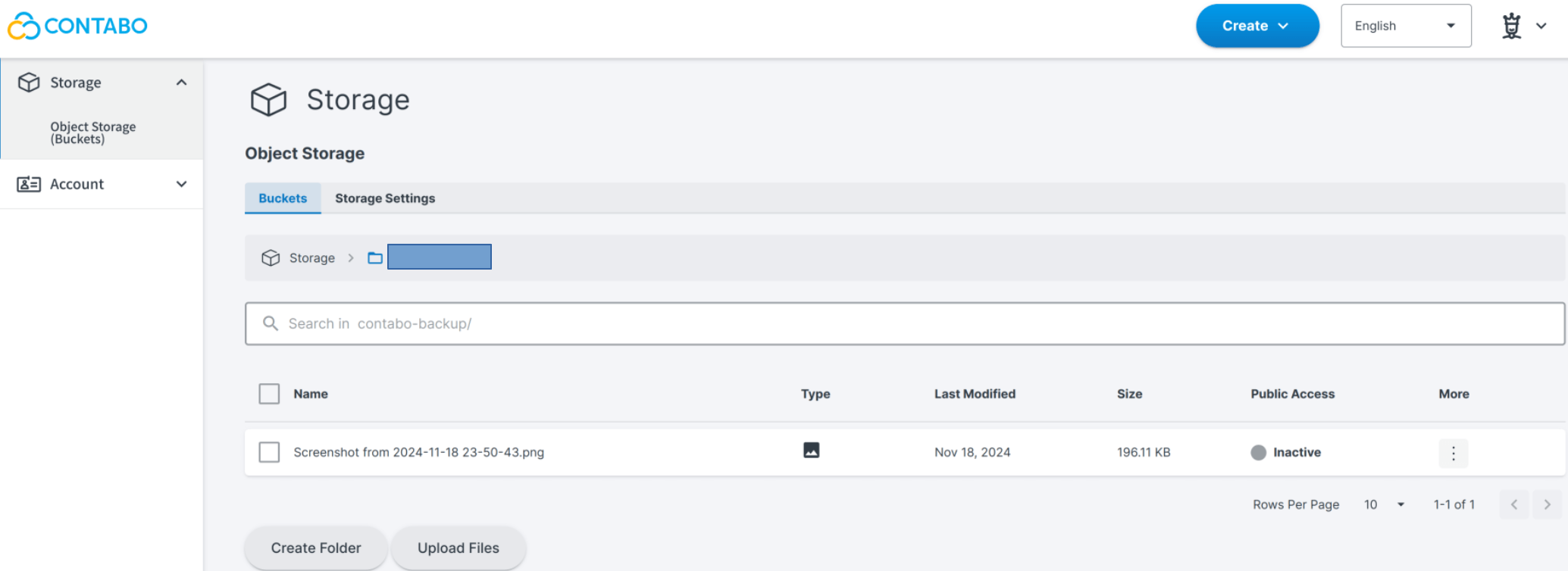This screenshot has height=571, width=1568.
Task: Click the image file type icon
Action: point(811,451)
